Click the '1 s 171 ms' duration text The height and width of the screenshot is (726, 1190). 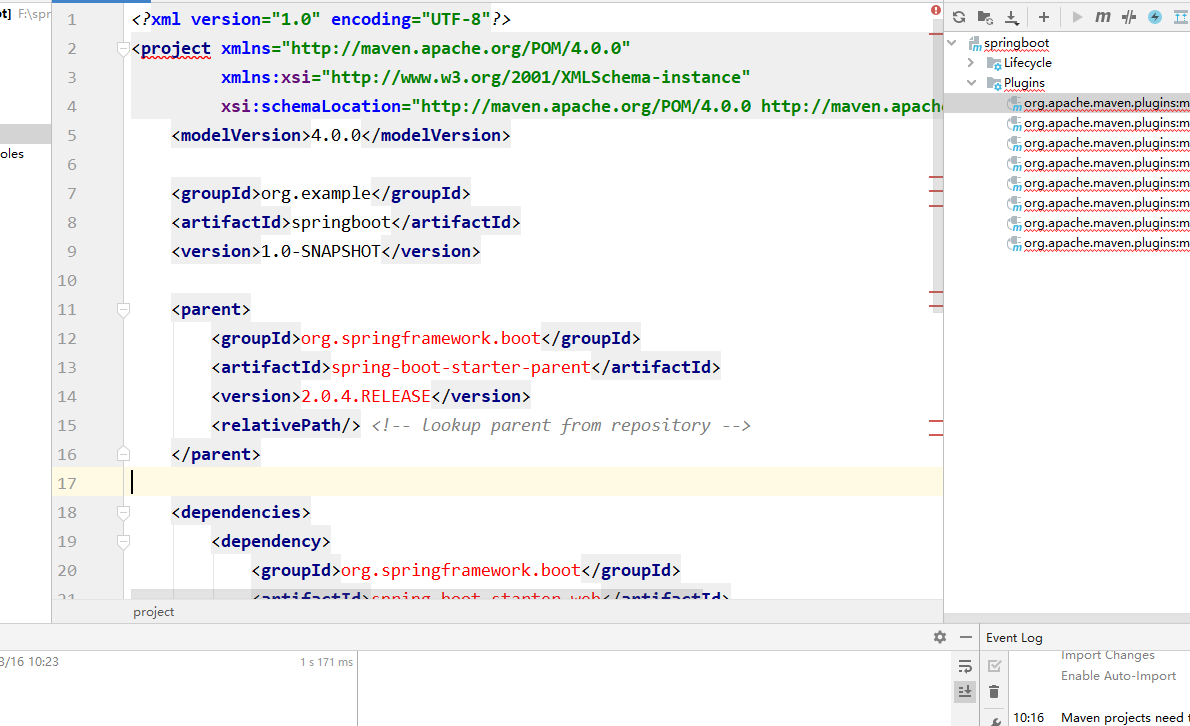click(326, 662)
